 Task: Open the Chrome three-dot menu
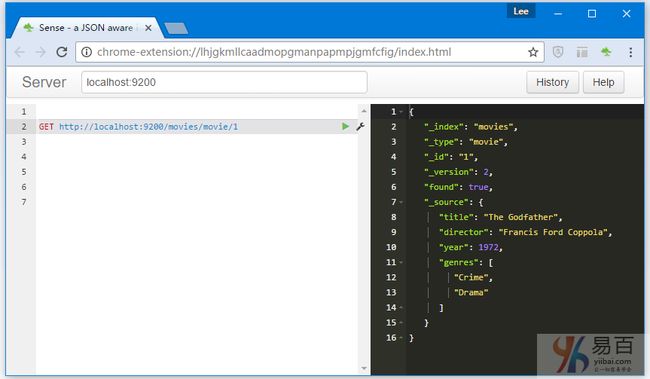pos(631,52)
